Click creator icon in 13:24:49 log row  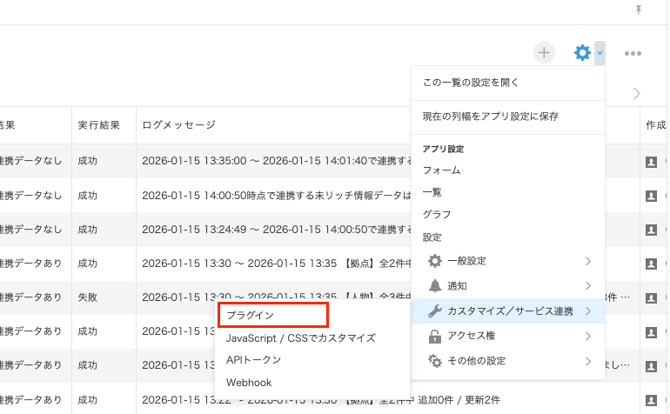[x=651, y=230]
